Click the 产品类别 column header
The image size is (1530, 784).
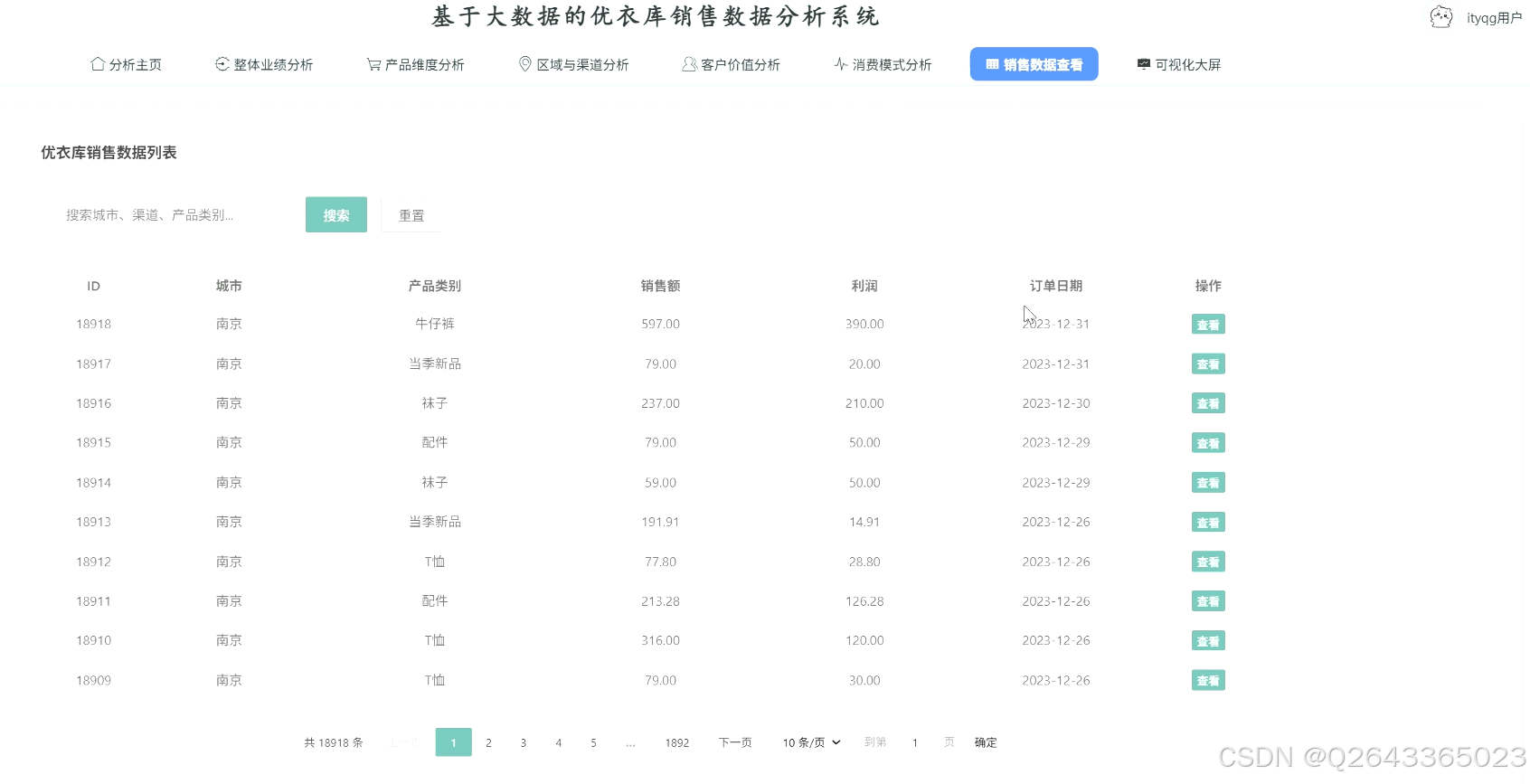pyautogui.click(x=435, y=286)
